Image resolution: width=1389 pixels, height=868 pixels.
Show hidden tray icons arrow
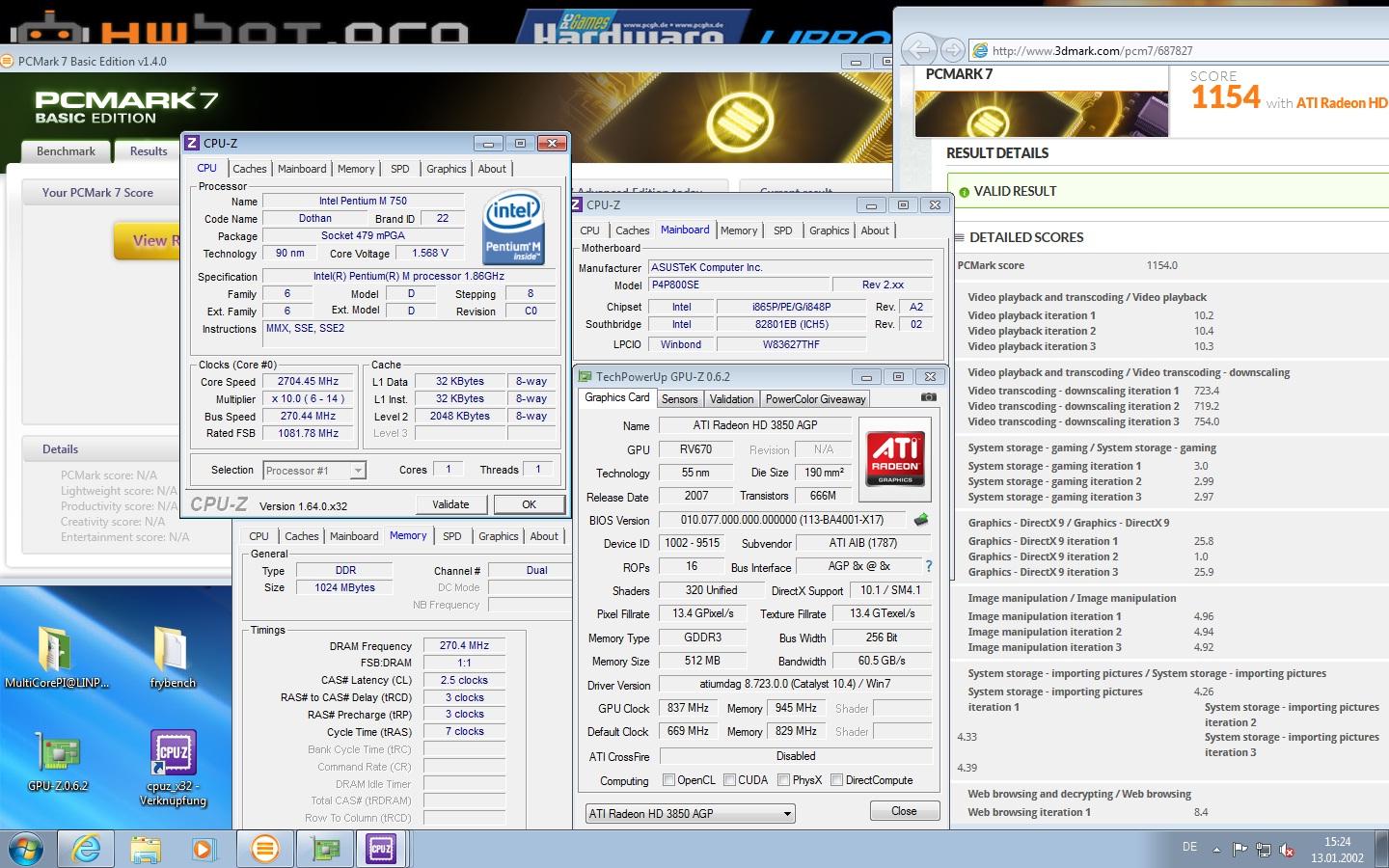tap(1216, 851)
